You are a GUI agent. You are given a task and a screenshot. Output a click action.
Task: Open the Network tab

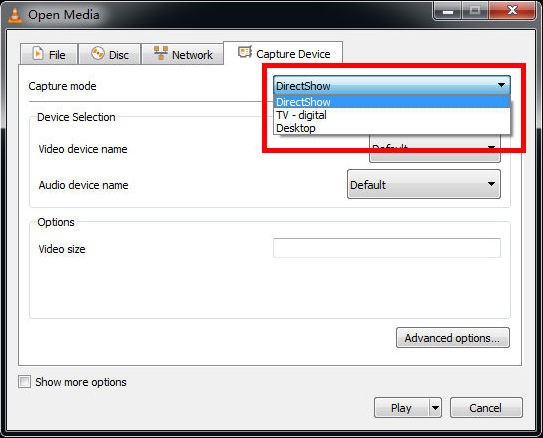pos(183,54)
